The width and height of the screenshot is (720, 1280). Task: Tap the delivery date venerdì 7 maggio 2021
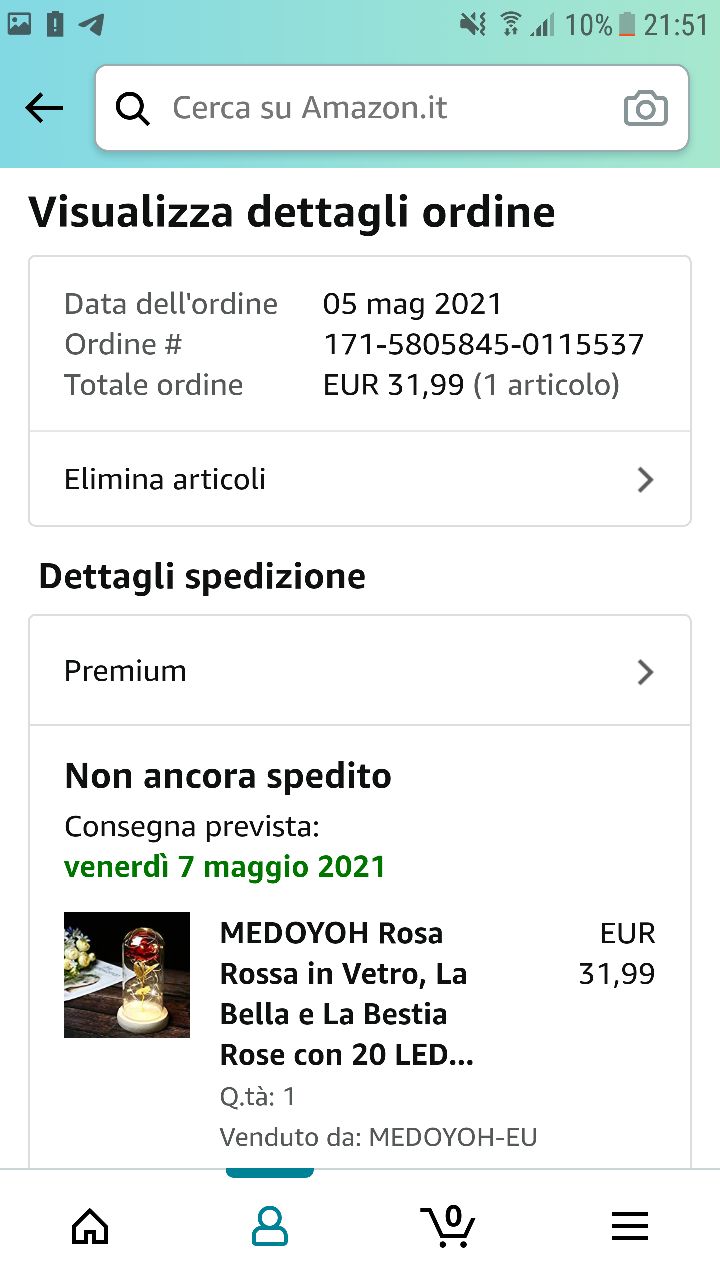(225, 866)
